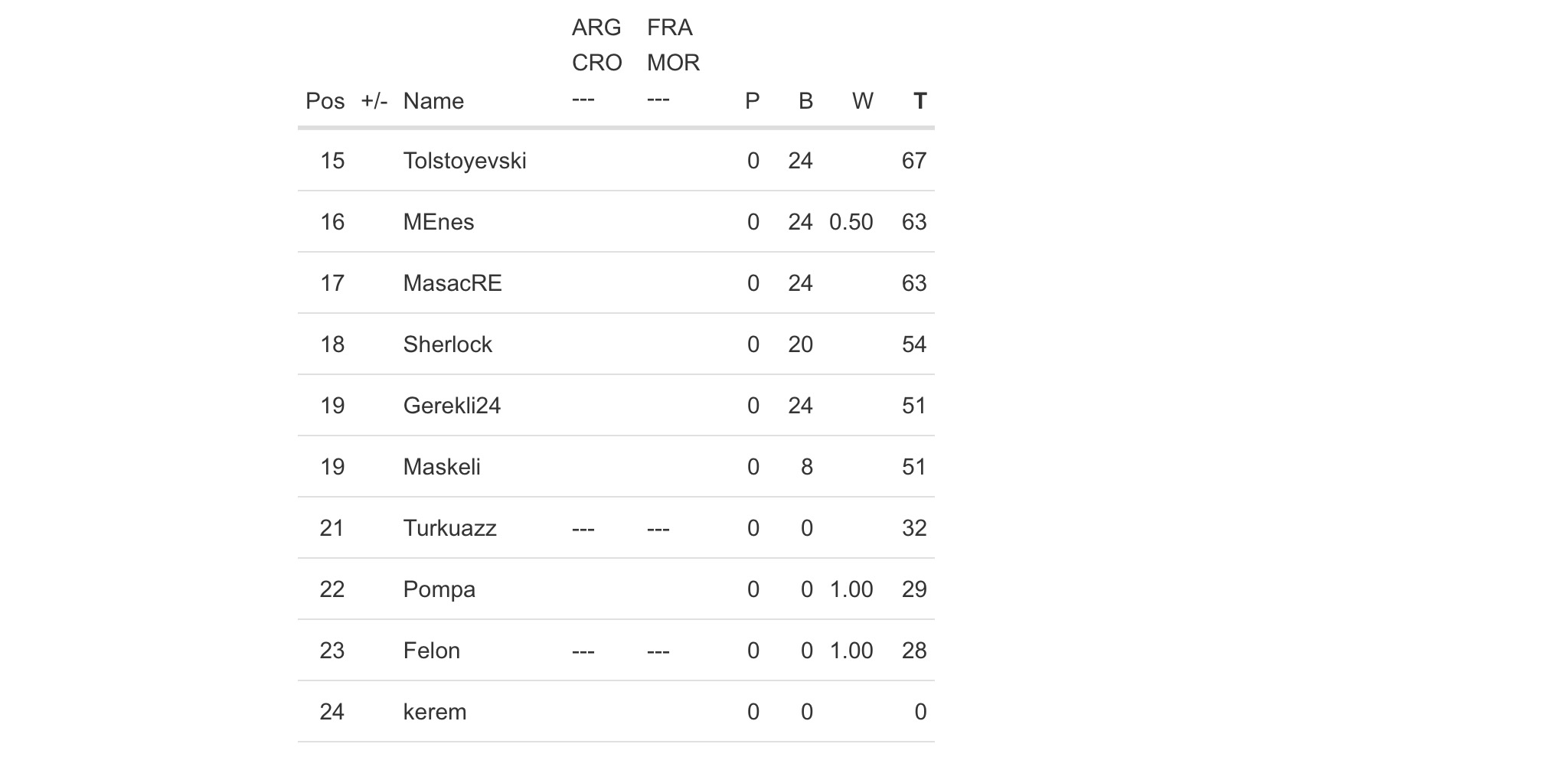Click the W column header
1568x770 pixels.
coord(862,101)
